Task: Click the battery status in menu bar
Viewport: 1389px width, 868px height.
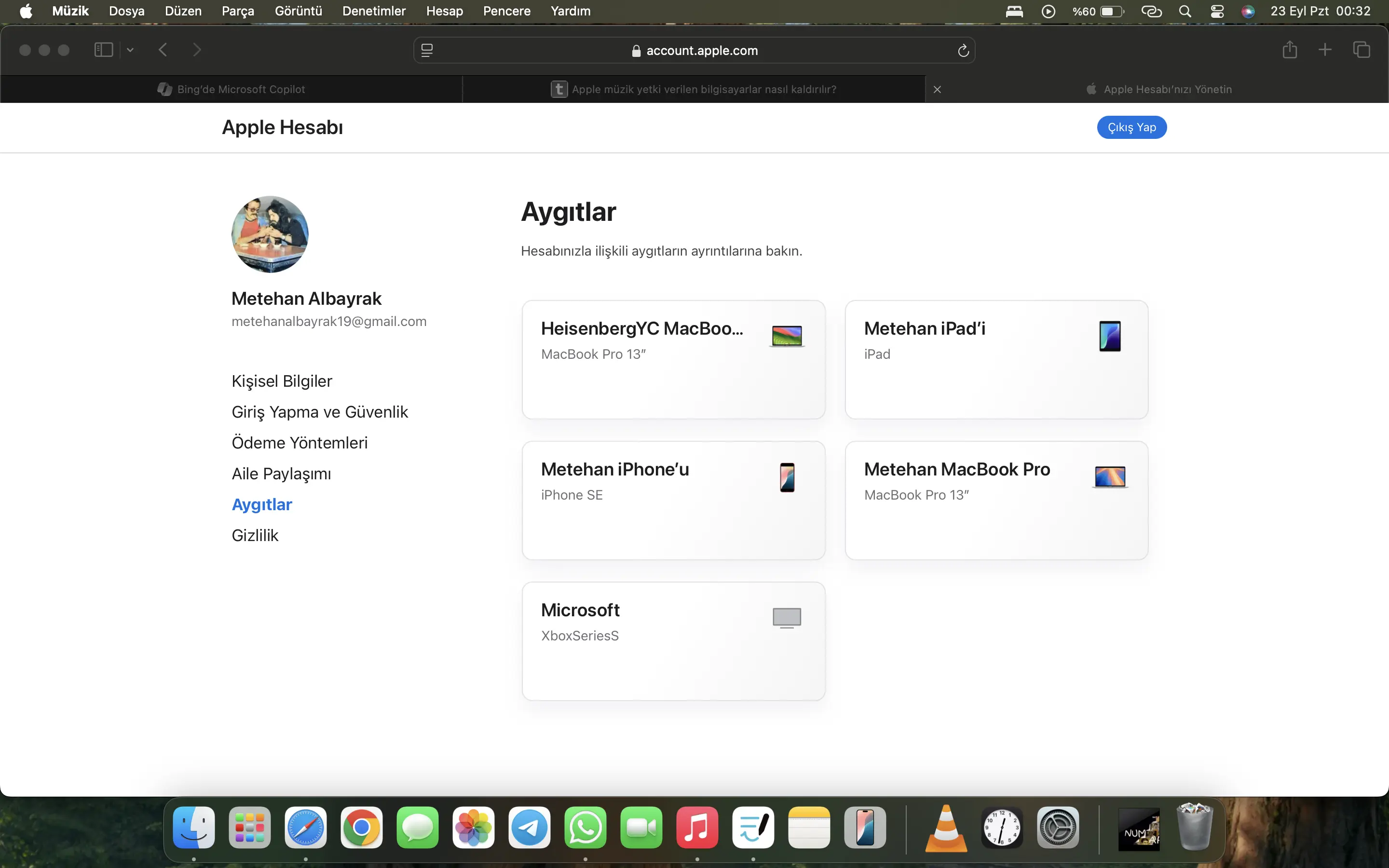Action: pyautogui.click(x=1098, y=11)
